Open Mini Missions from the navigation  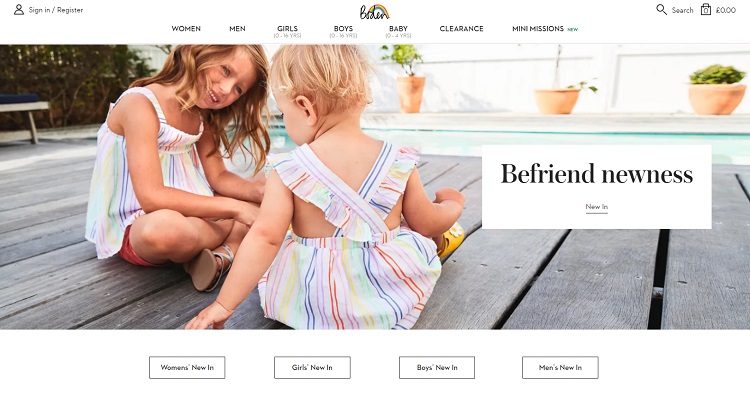pyautogui.click(x=538, y=29)
